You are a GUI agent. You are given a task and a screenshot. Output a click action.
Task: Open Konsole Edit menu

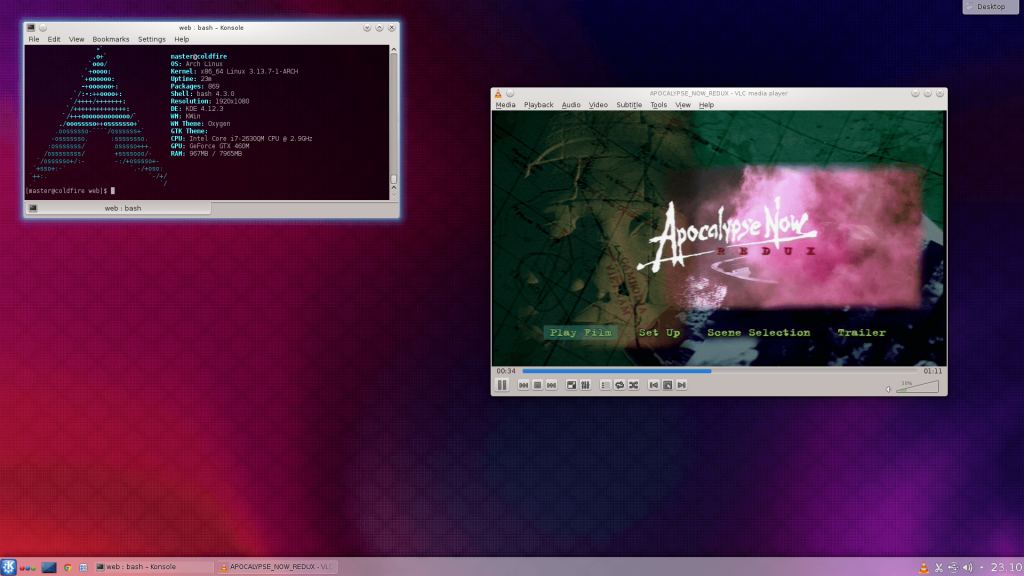click(54, 39)
